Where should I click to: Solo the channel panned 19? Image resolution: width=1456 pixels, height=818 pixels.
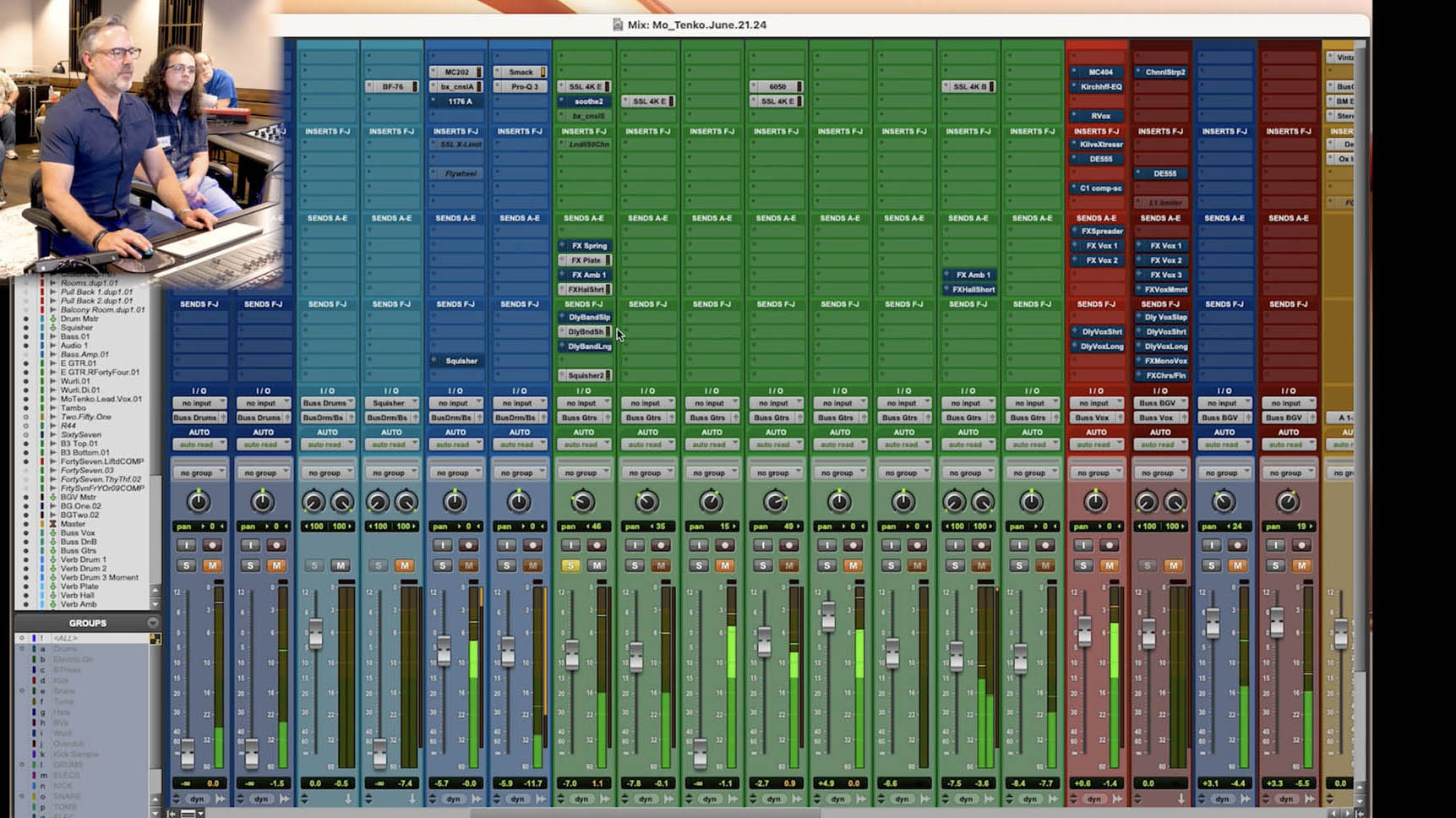1275,565
